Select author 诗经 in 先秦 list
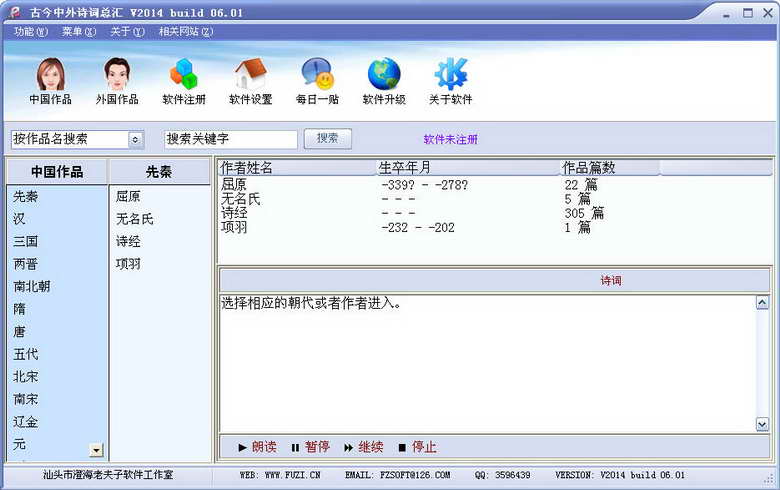The image size is (780, 490). [128, 241]
